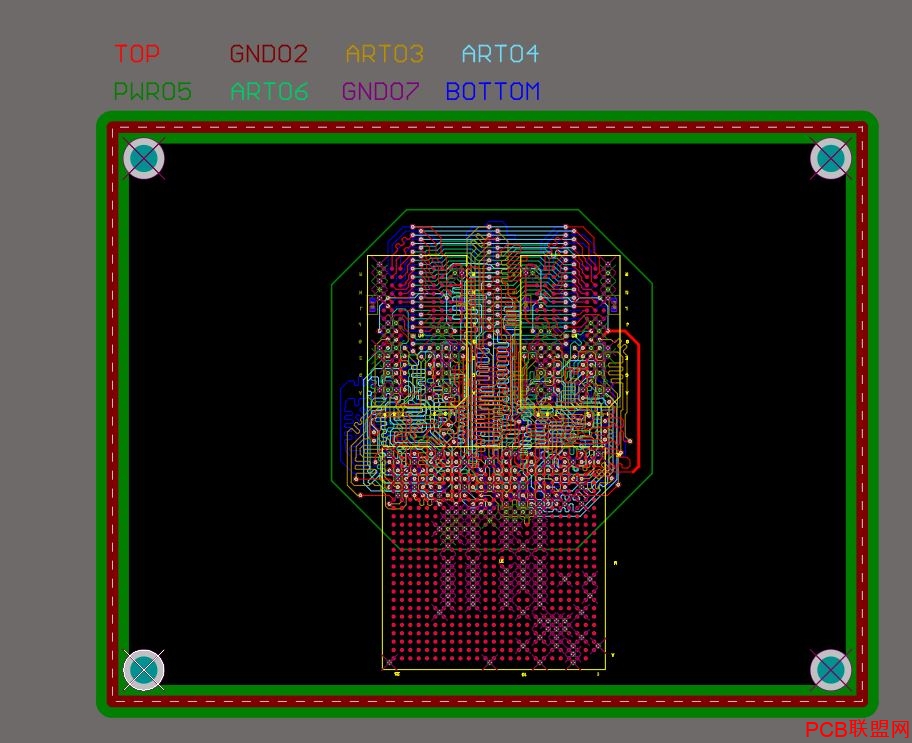Viewport: 912px width, 743px height.
Task: Select the top-right mounting hole
Action: pyautogui.click(x=831, y=158)
